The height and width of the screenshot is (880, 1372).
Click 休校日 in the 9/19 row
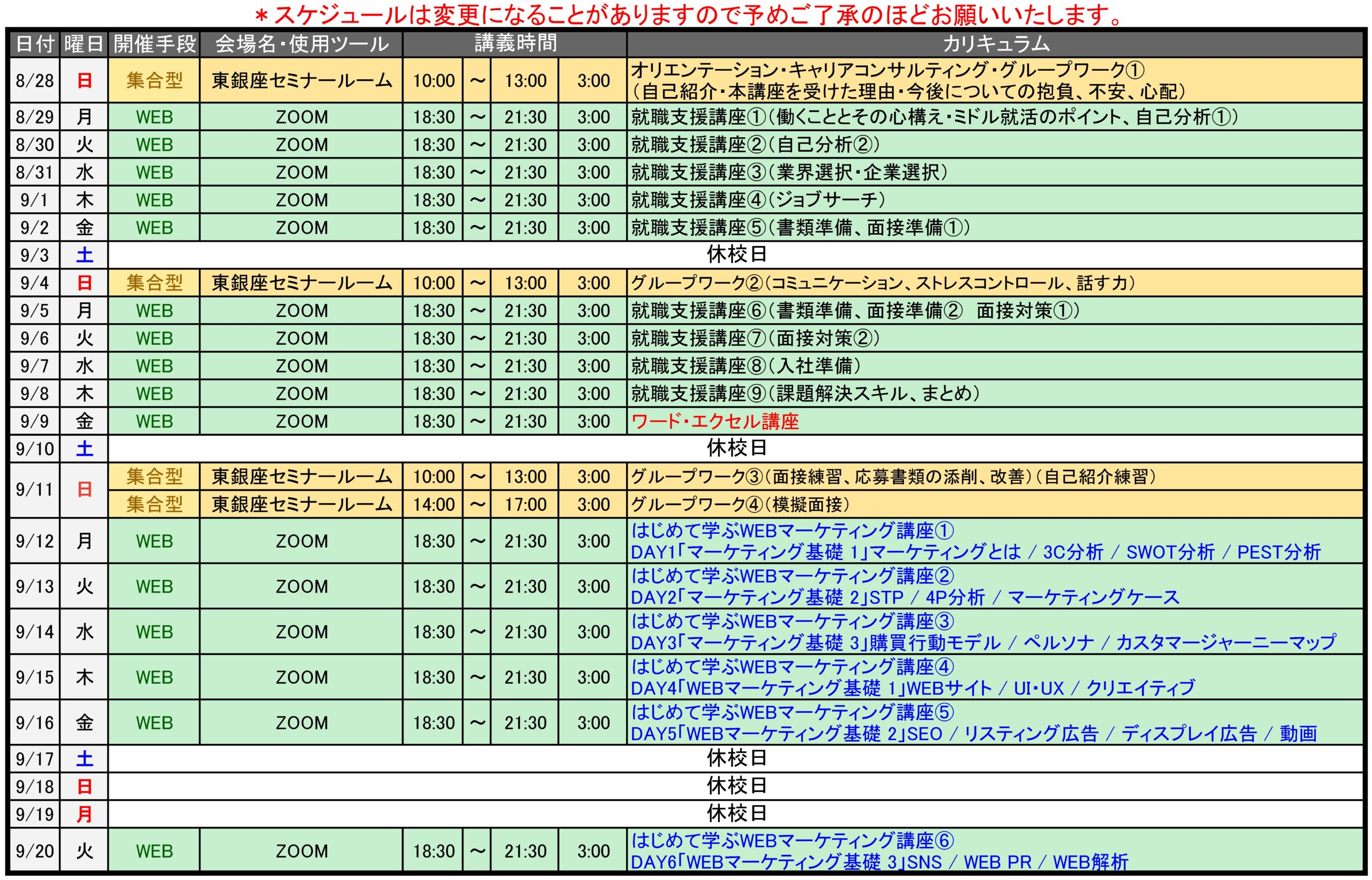[x=736, y=814]
